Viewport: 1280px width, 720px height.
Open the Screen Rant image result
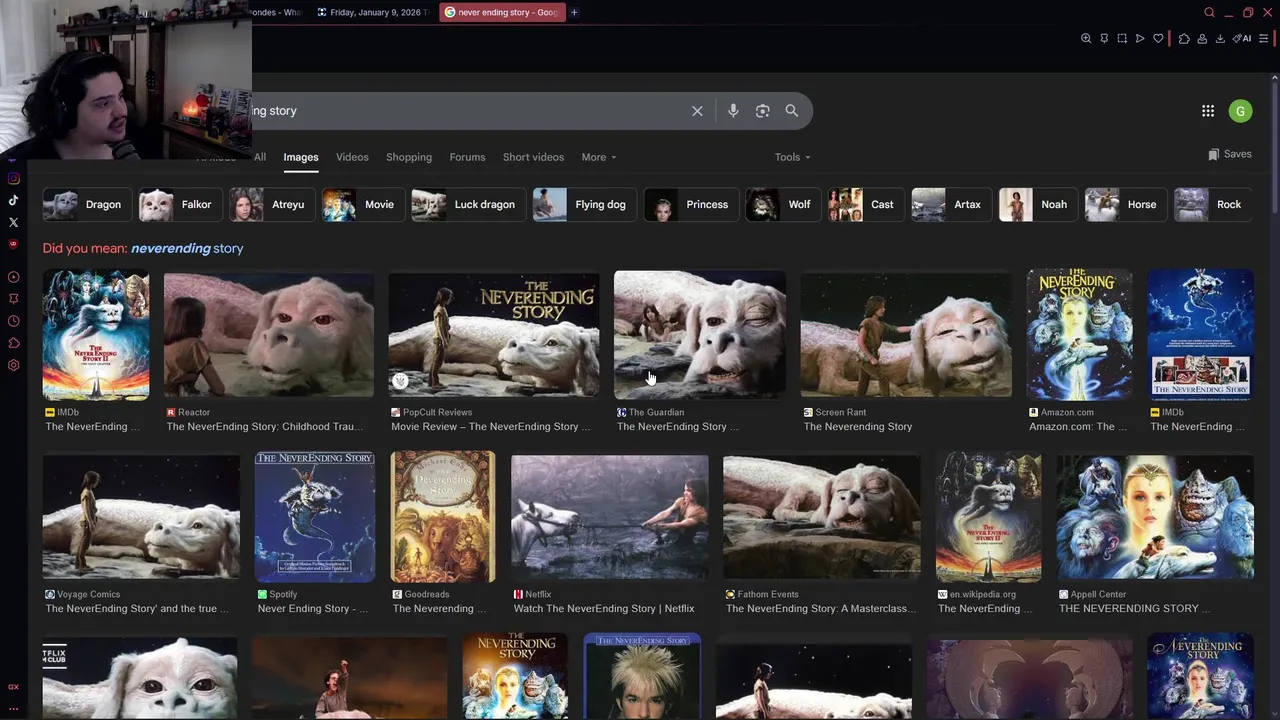[906, 335]
